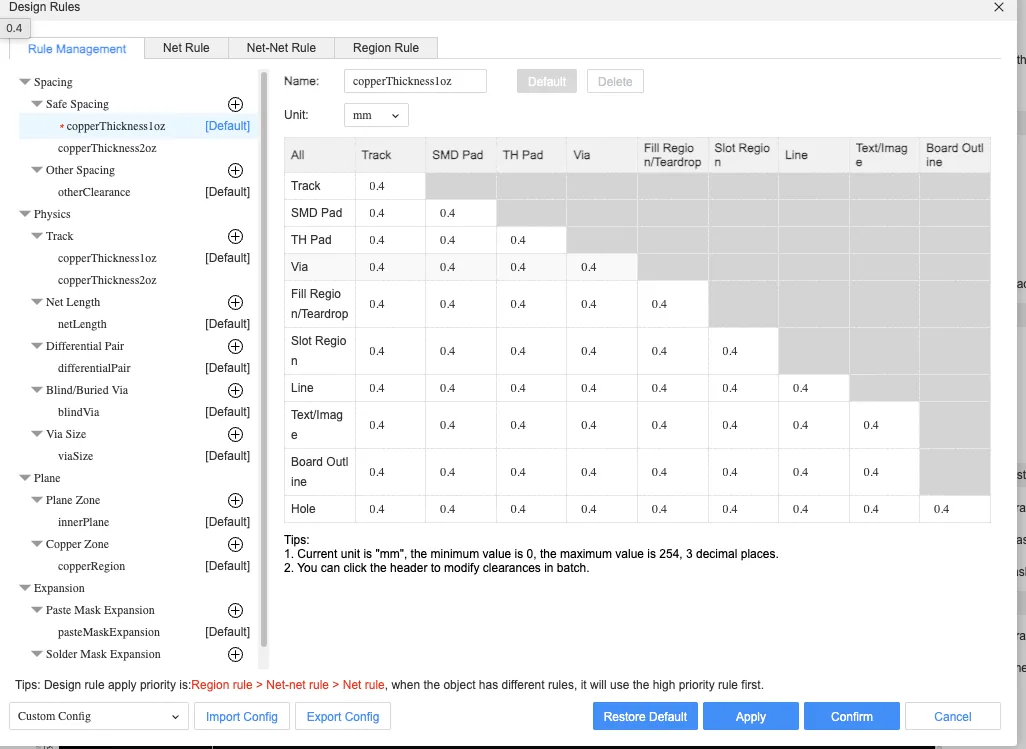Click the Export Config link

pos(342,716)
